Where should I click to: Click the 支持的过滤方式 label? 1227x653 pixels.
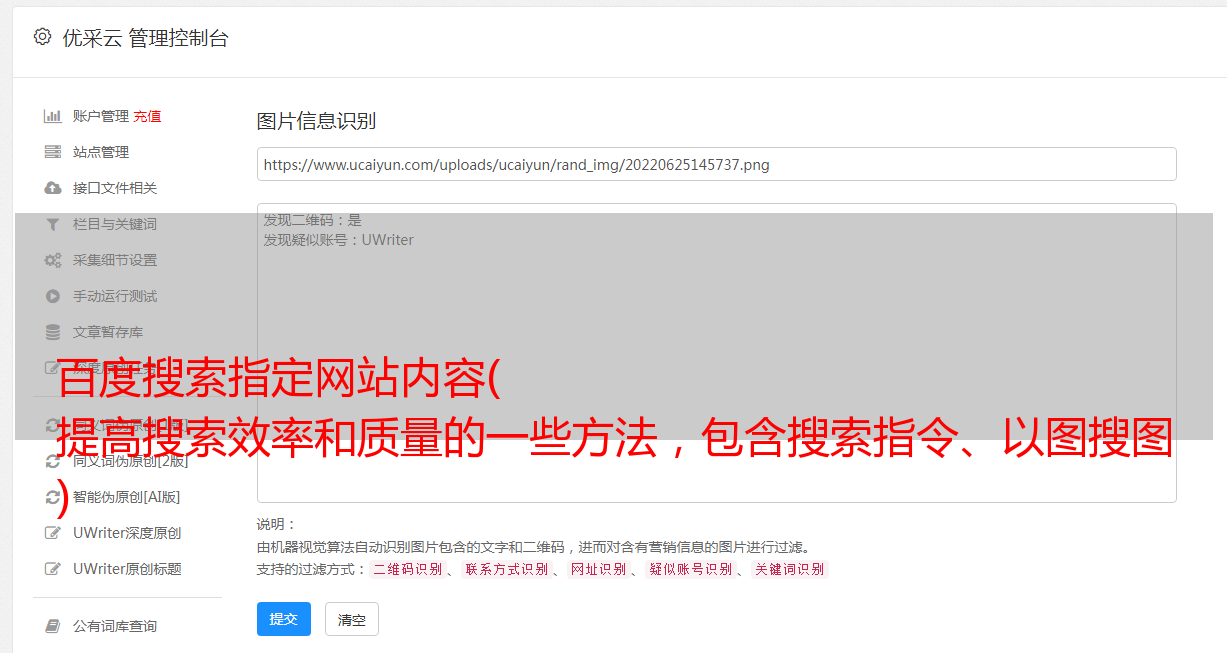[311, 569]
